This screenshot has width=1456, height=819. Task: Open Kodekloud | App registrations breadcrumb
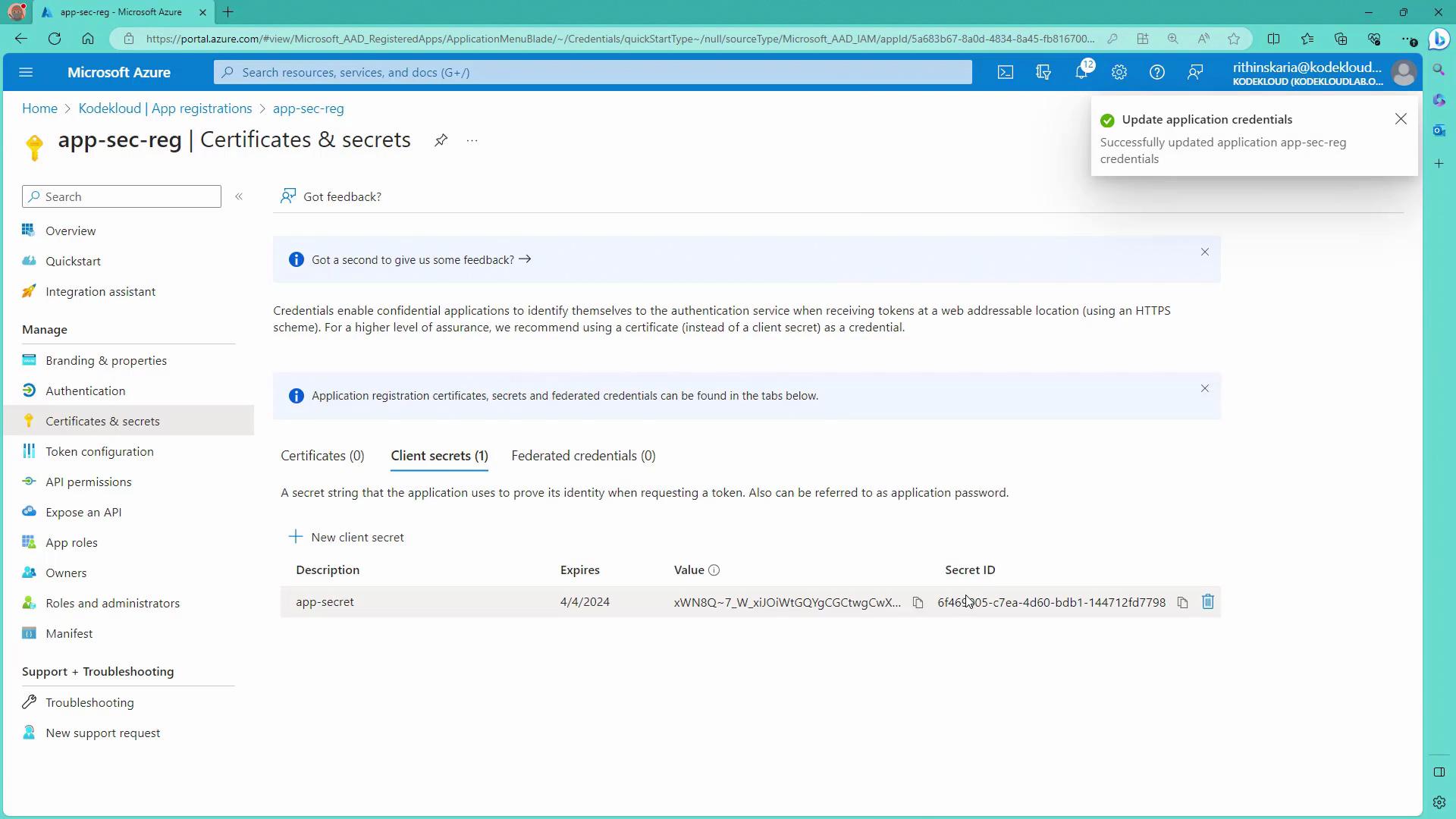coord(165,108)
